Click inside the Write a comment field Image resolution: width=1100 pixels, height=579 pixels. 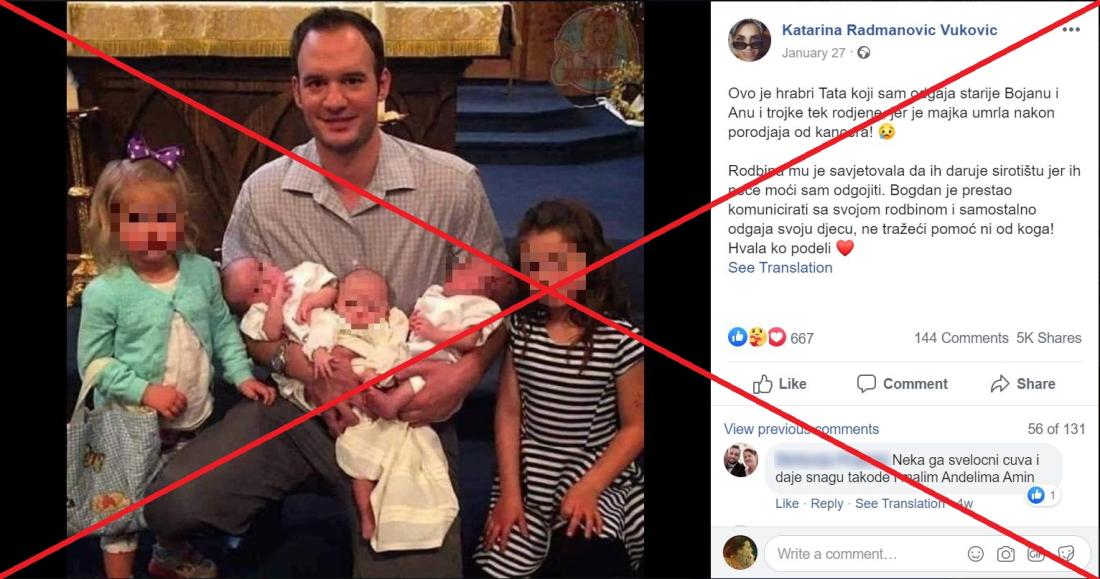[864, 554]
